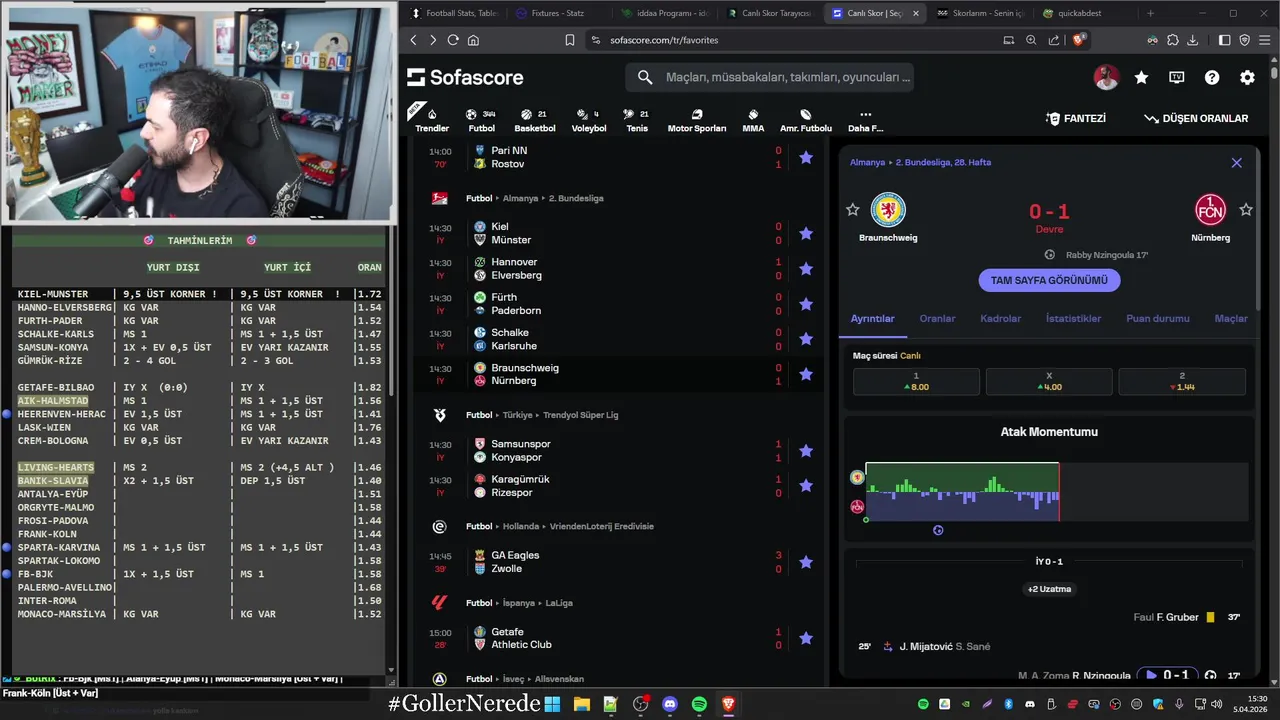Switch to the Ayrıntılar tab
Screen dimensions: 1280x720
pyautogui.click(x=872, y=318)
